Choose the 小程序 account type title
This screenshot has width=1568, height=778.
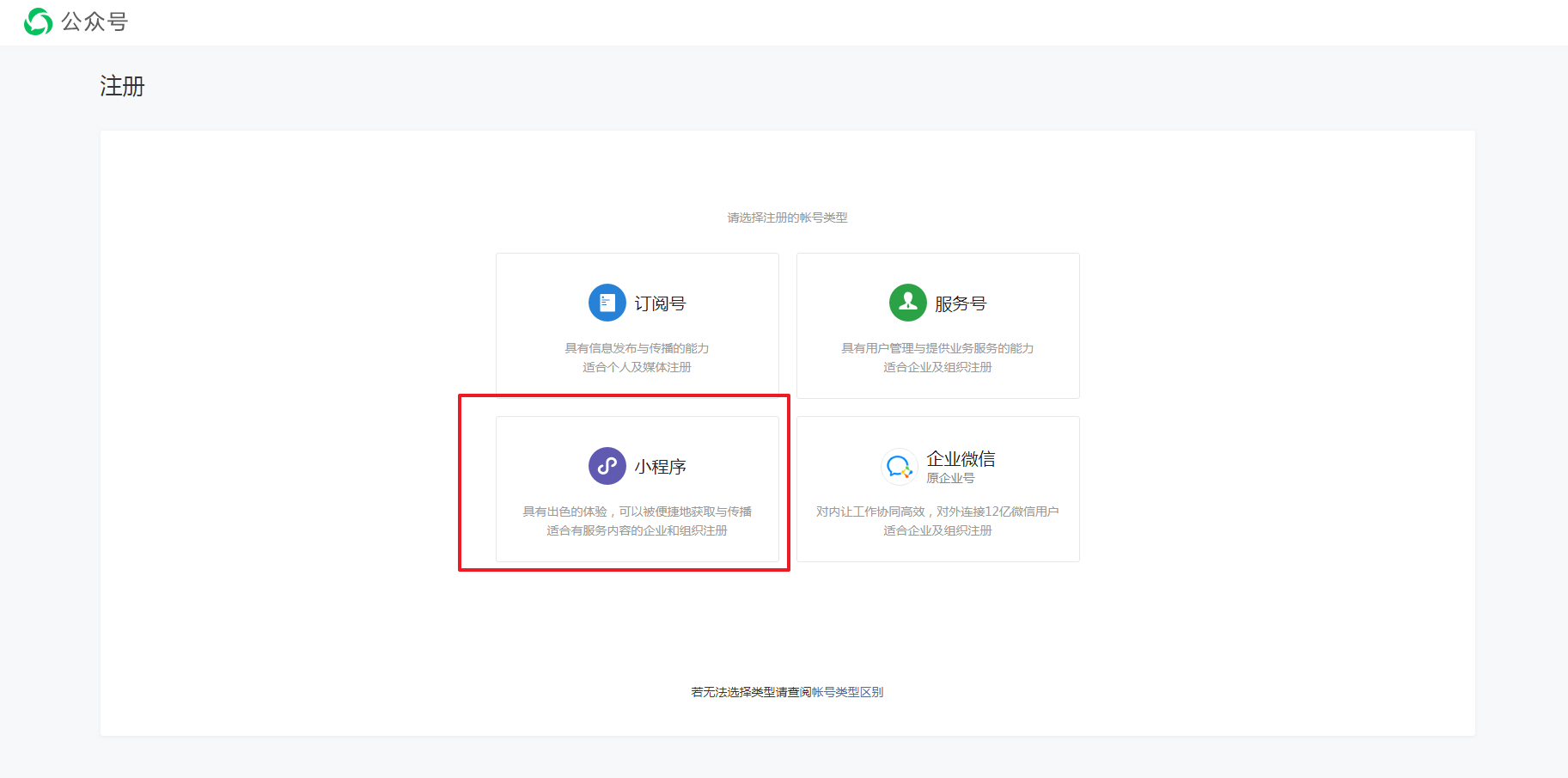(x=660, y=467)
